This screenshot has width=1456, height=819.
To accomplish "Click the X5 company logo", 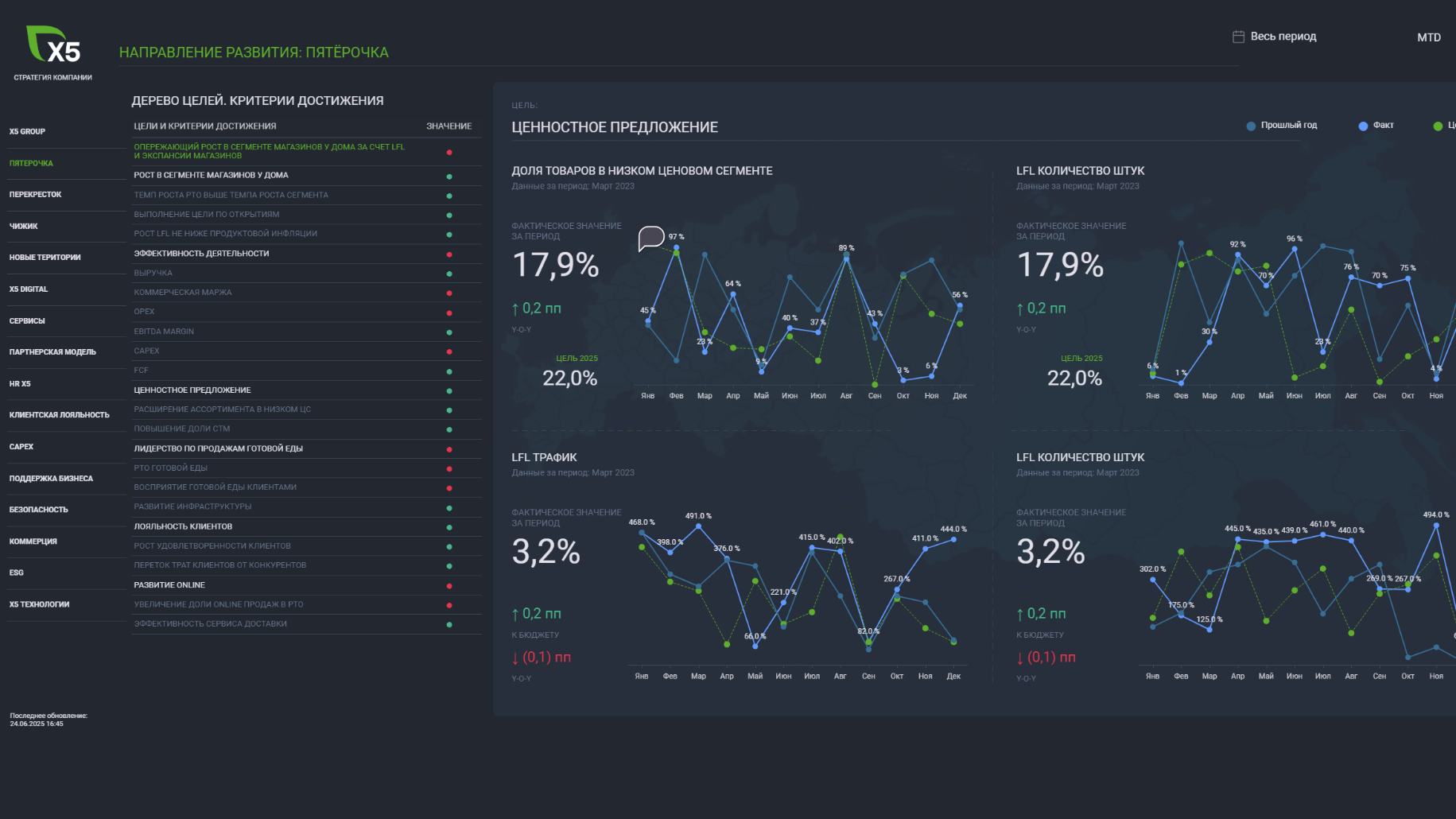I will (53, 45).
